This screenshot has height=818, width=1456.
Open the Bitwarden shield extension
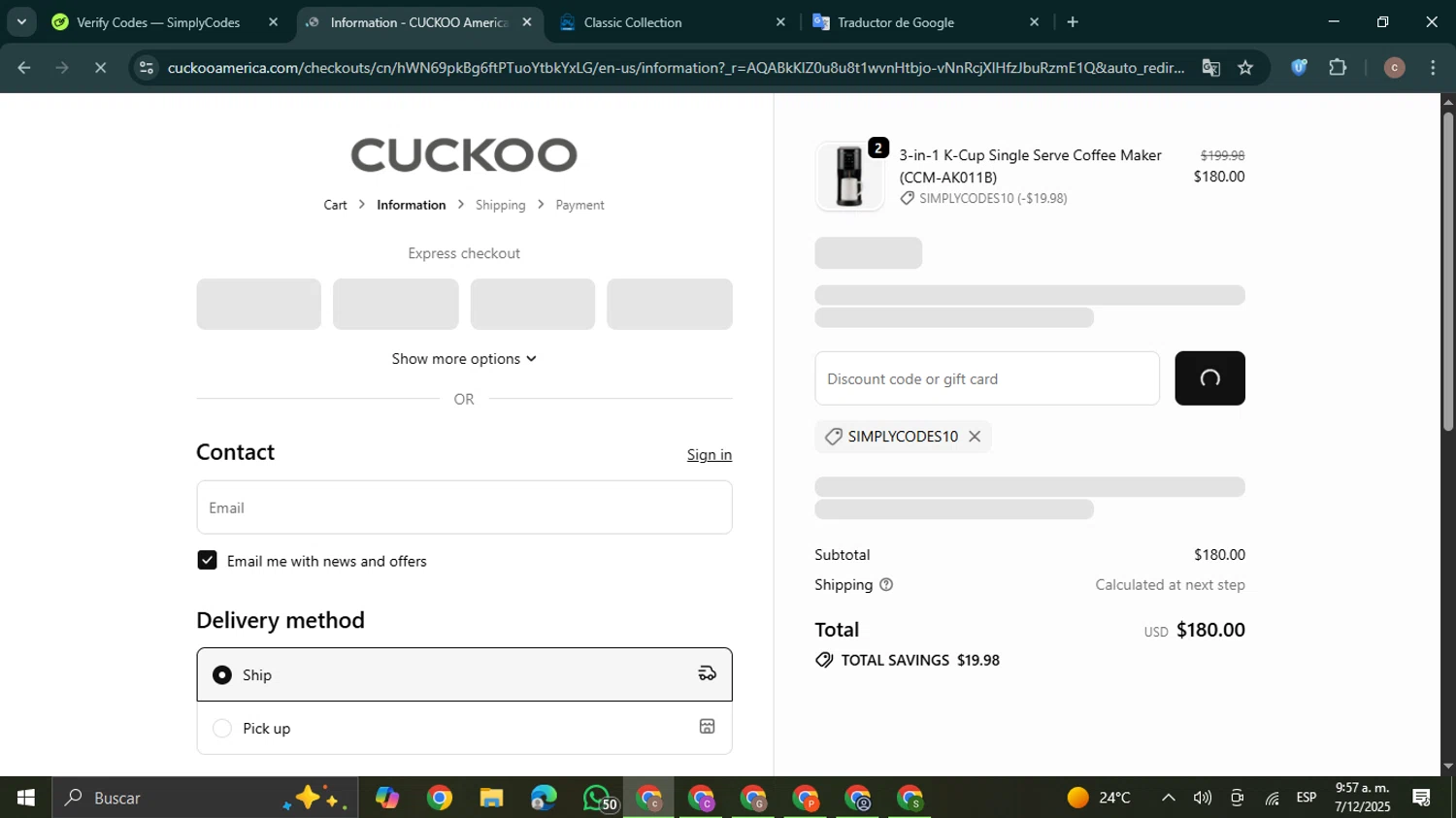coord(1299,68)
